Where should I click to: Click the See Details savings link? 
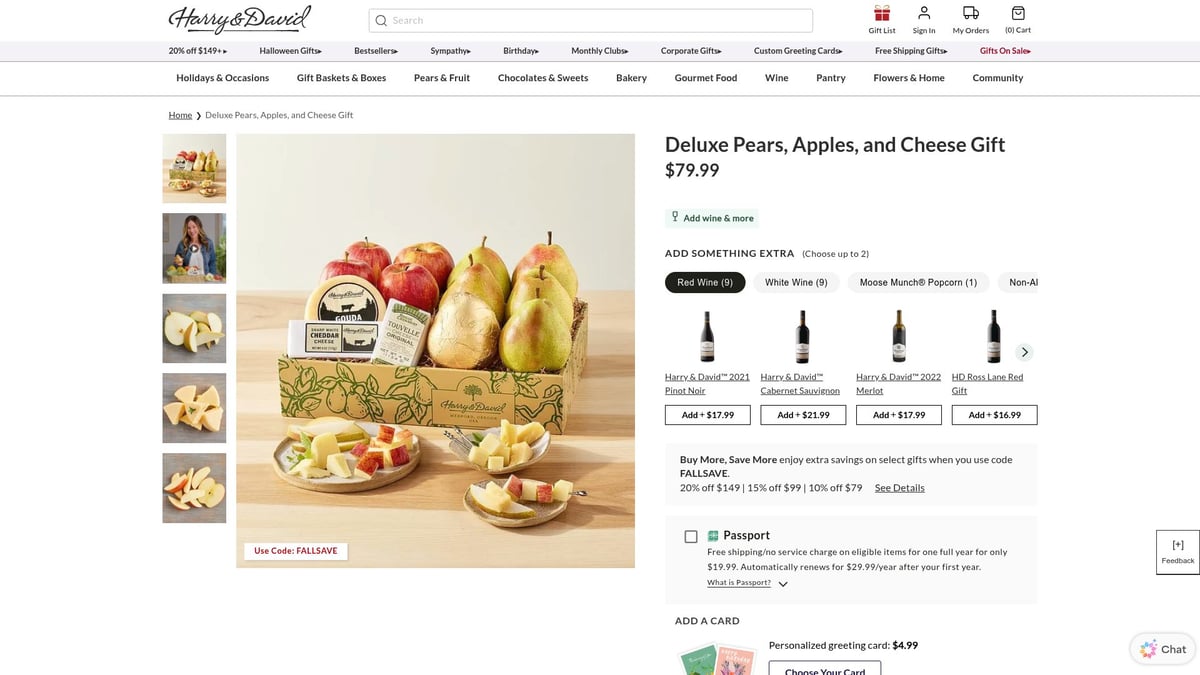coord(898,487)
